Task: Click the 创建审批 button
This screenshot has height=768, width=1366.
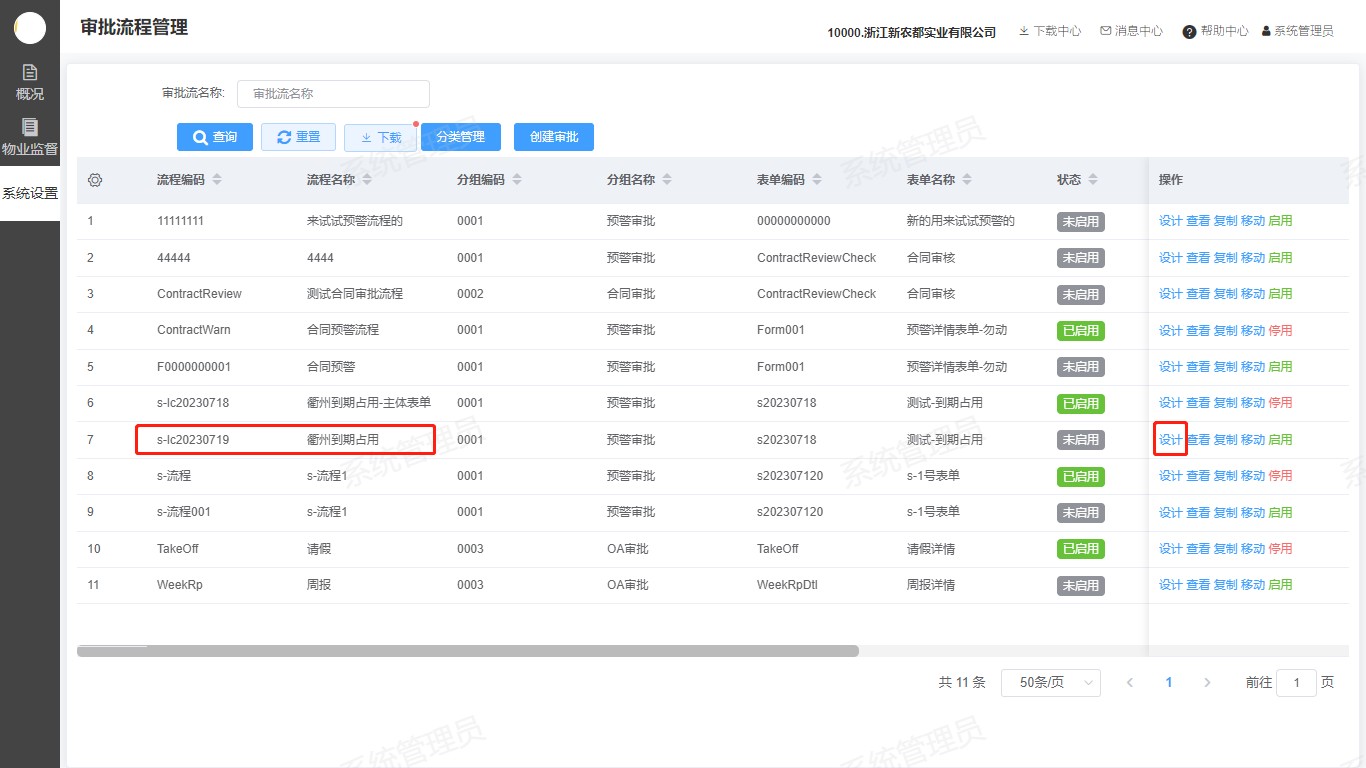Action: coord(554,137)
